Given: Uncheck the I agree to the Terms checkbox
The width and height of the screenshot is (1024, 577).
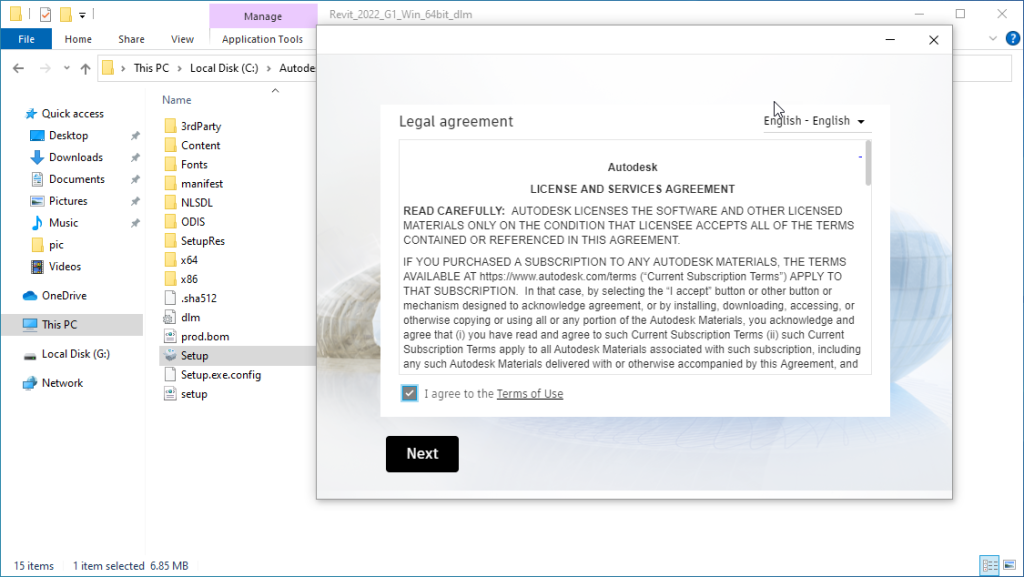Looking at the screenshot, I should [x=409, y=393].
